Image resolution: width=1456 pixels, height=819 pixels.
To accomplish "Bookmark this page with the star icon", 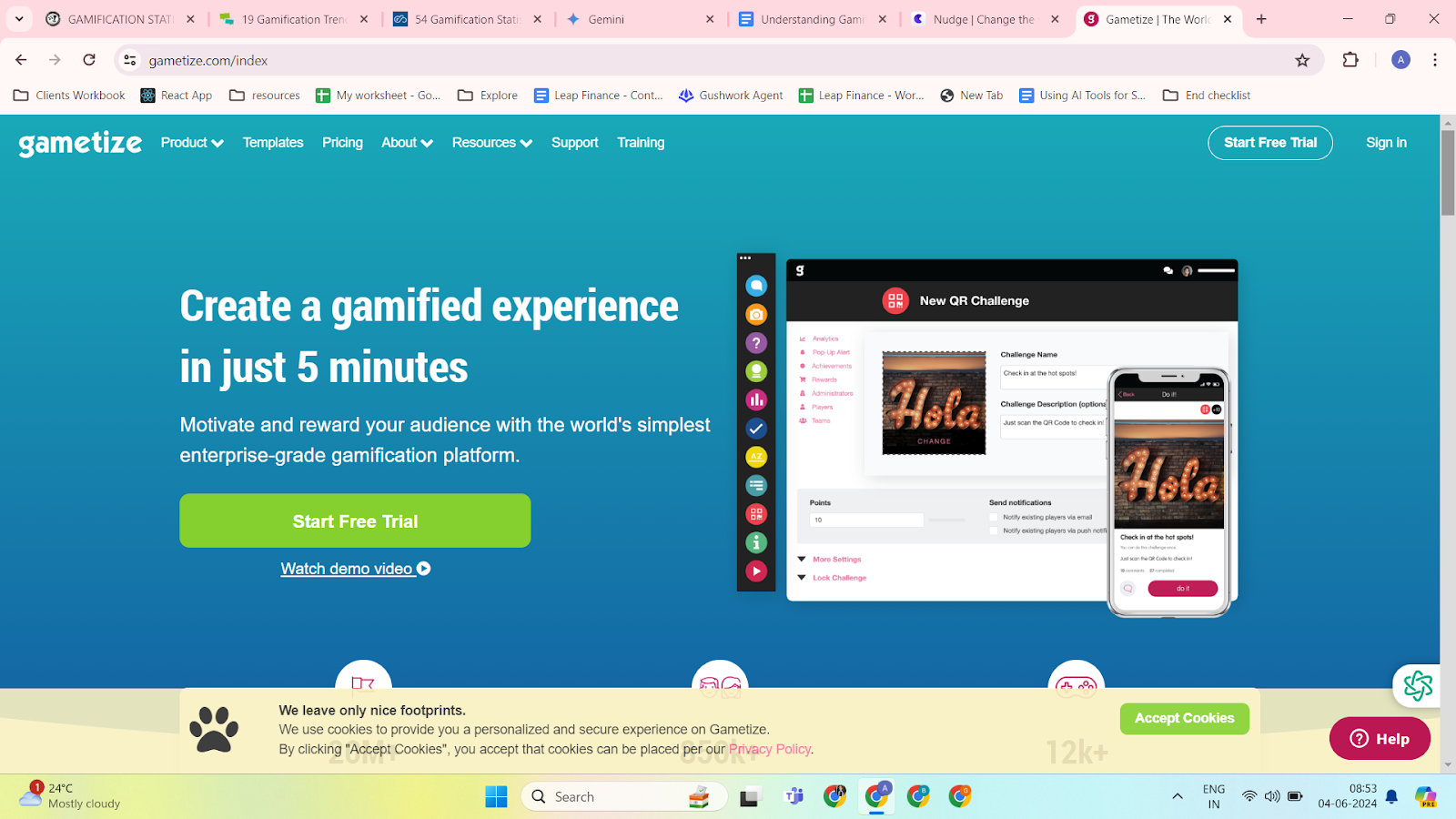I will (1302, 60).
